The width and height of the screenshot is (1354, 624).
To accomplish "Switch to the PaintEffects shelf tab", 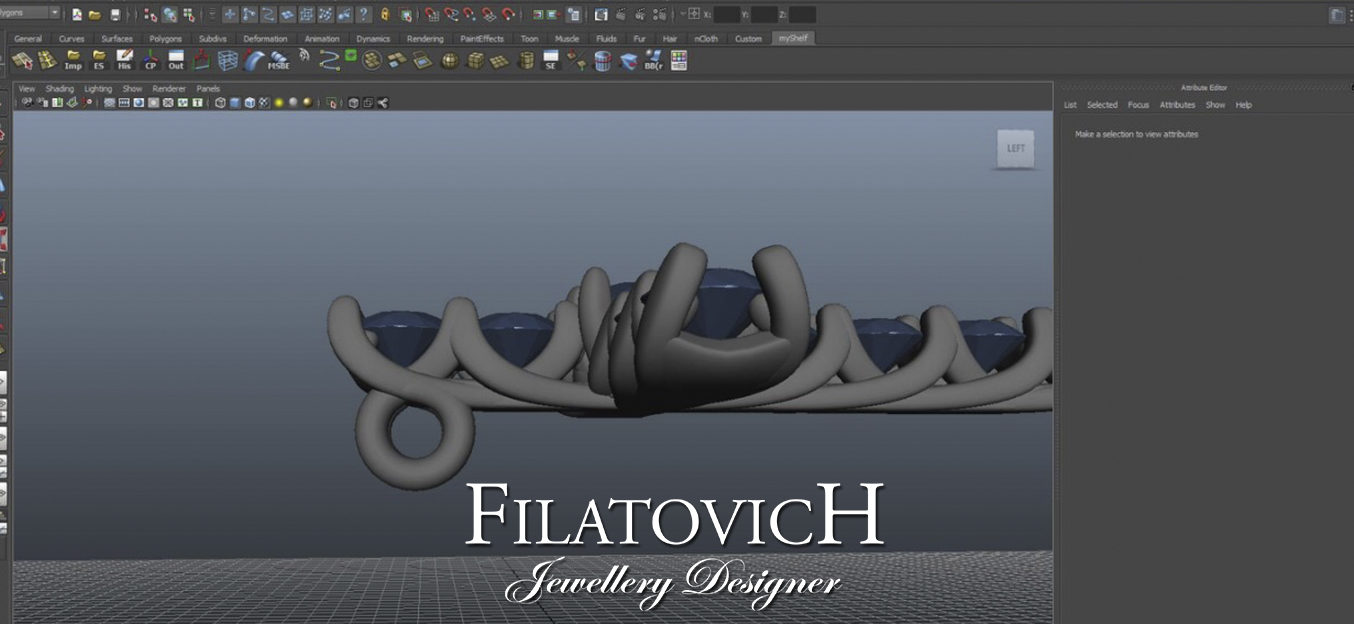I will tap(482, 39).
